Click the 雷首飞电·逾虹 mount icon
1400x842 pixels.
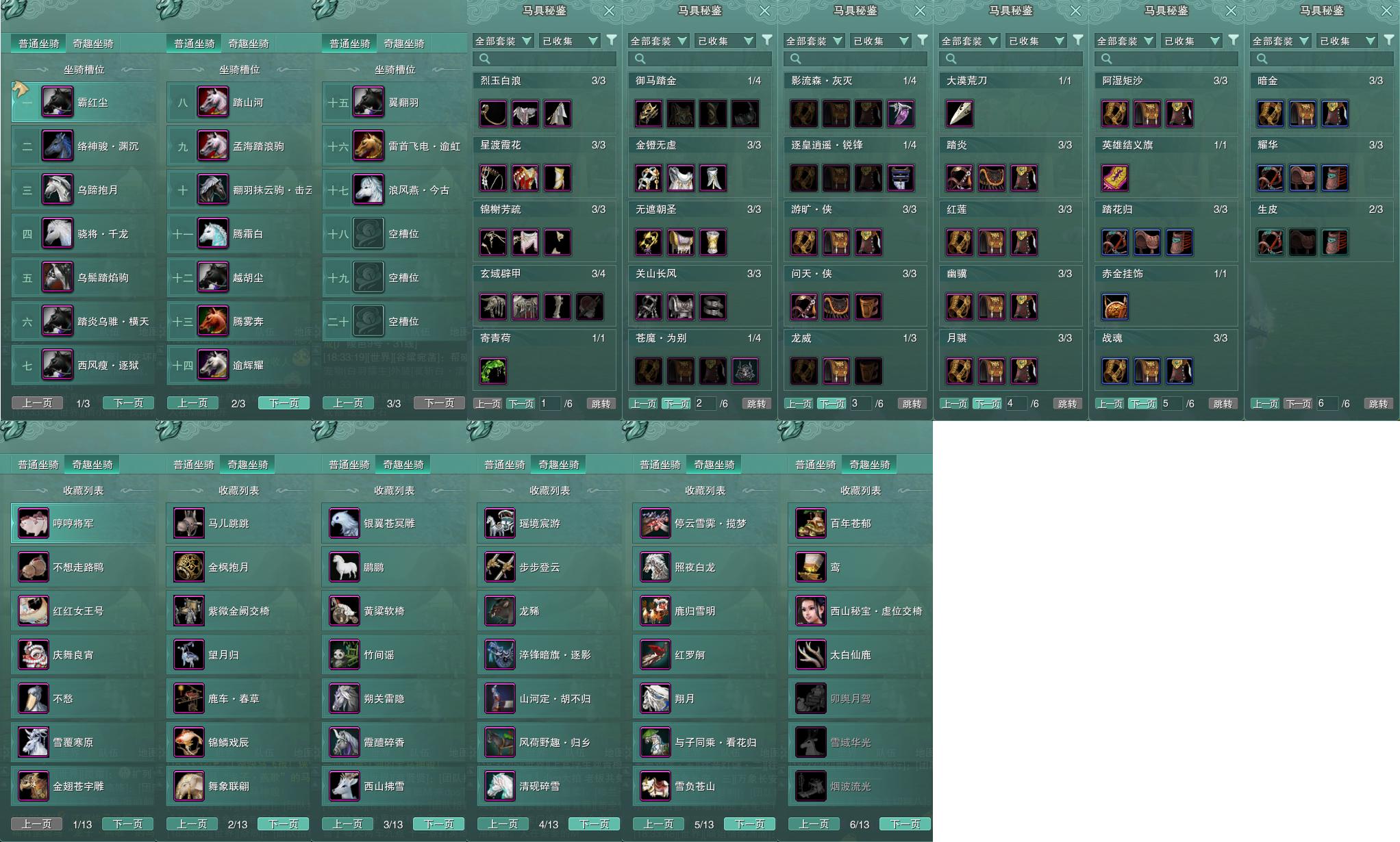pos(368,145)
